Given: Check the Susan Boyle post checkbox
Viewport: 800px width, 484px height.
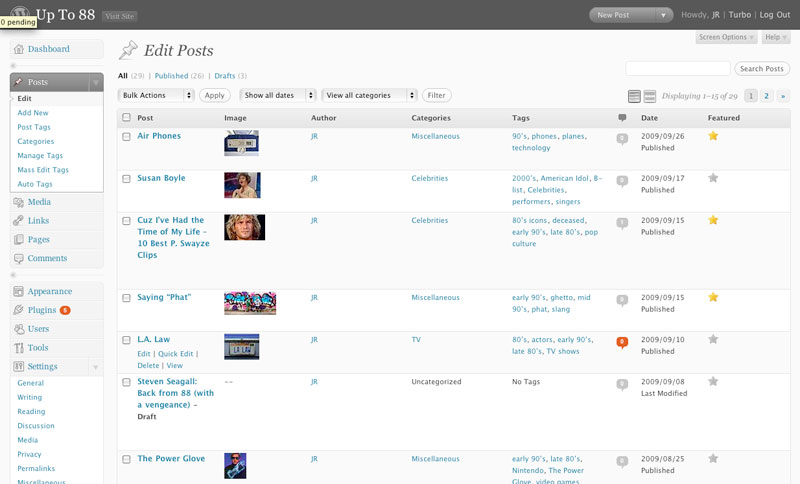Looking at the screenshot, I should (127, 179).
